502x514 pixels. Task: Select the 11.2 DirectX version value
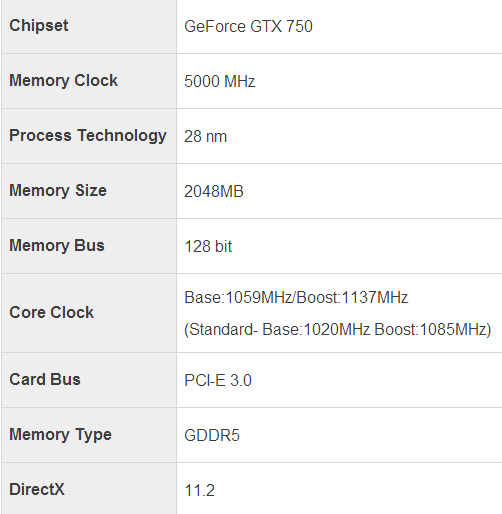(199, 490)
